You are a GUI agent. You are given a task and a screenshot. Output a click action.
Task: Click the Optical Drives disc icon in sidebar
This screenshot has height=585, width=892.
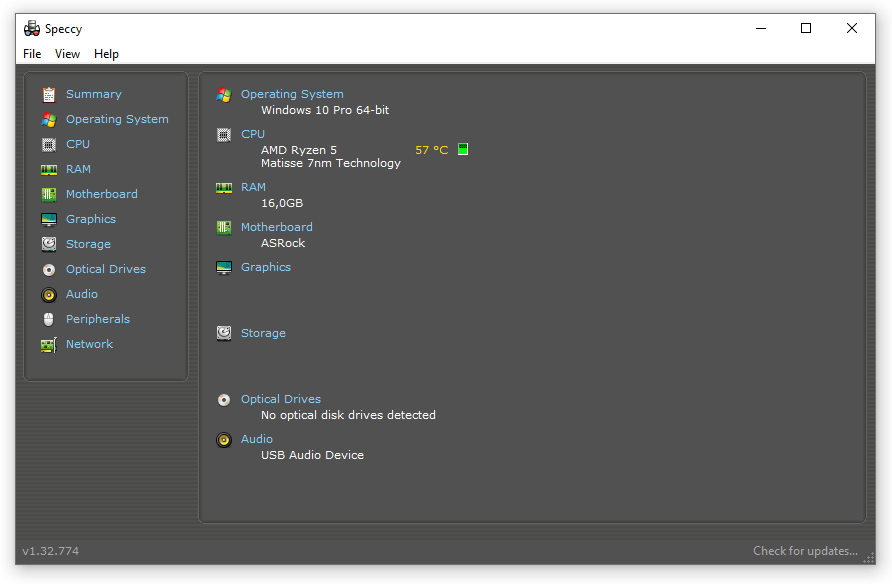pyautogui.click(x=49, y=270)
